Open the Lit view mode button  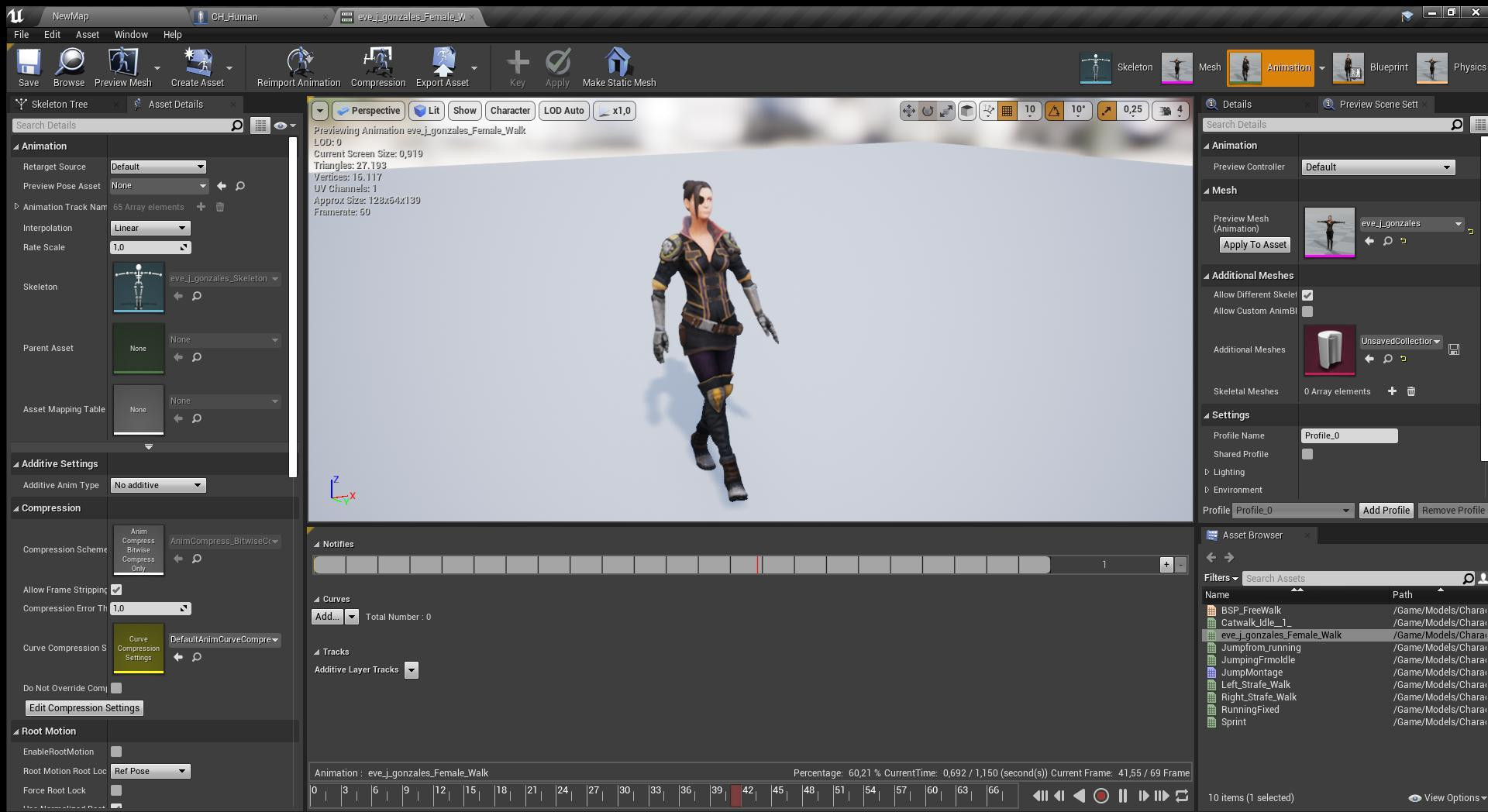pos(427,111)
